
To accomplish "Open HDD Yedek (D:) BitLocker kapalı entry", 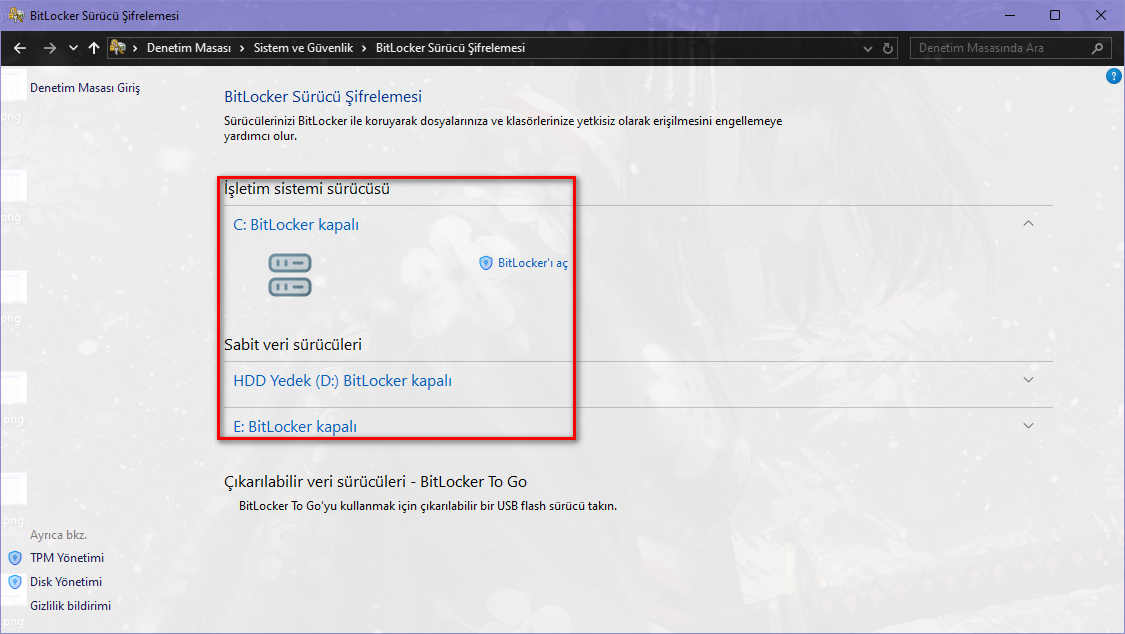I will pyautogui.click(x=342, y=381).
